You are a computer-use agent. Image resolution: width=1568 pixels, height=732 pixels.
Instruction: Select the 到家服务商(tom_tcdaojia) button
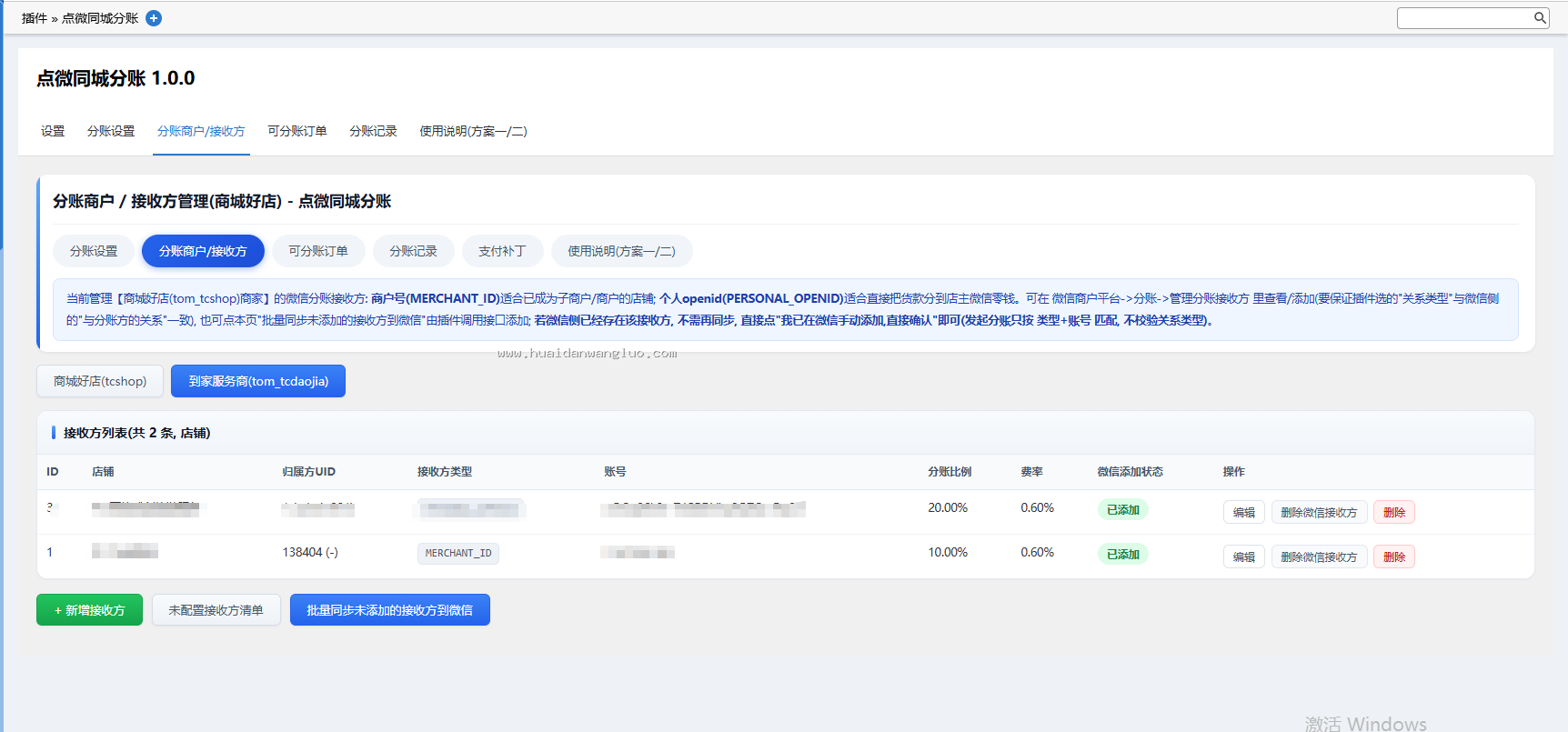point(258,381)
